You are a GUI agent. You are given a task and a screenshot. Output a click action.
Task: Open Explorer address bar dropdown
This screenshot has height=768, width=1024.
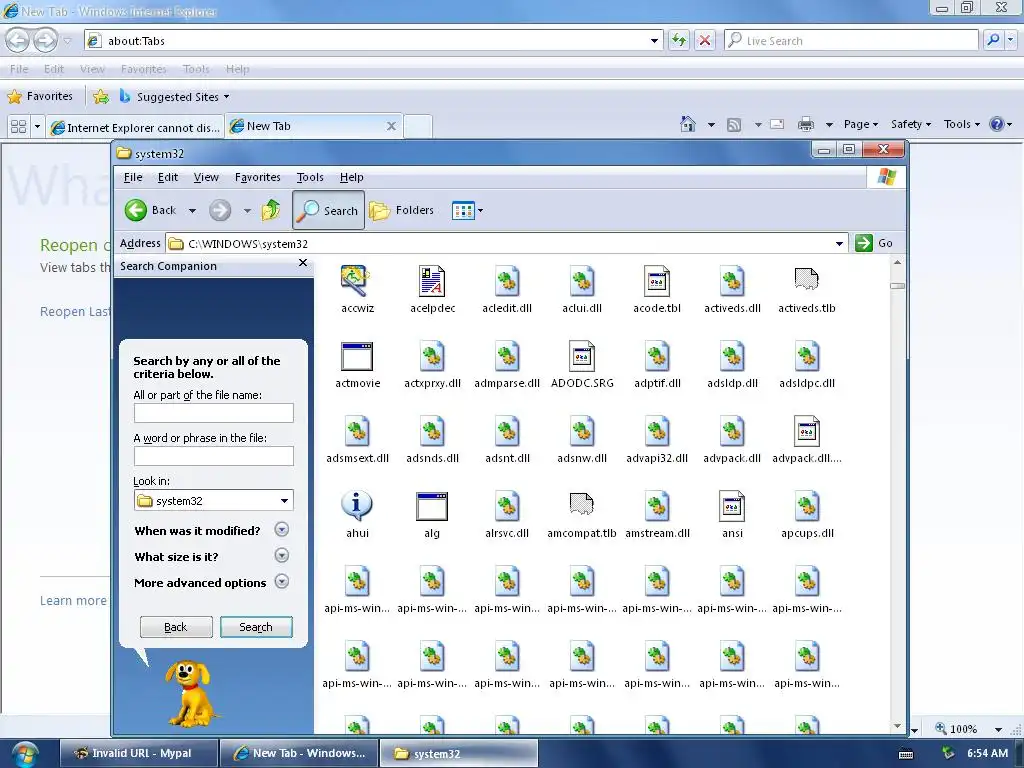click(x=839, y=244)
